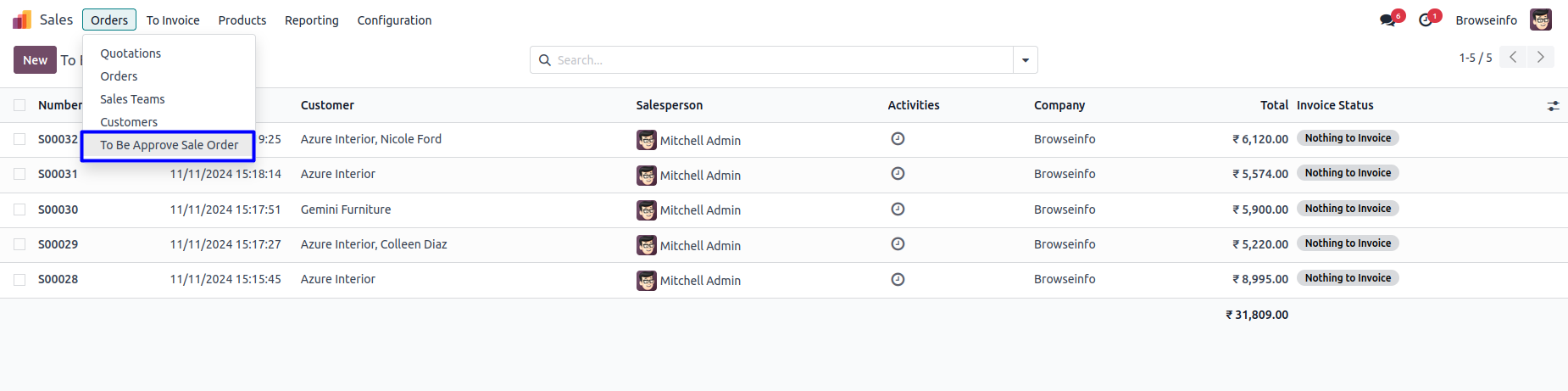1568x391 pixels.
Task: Open the Gemini Furniture order row
Action: pos(346,209)
